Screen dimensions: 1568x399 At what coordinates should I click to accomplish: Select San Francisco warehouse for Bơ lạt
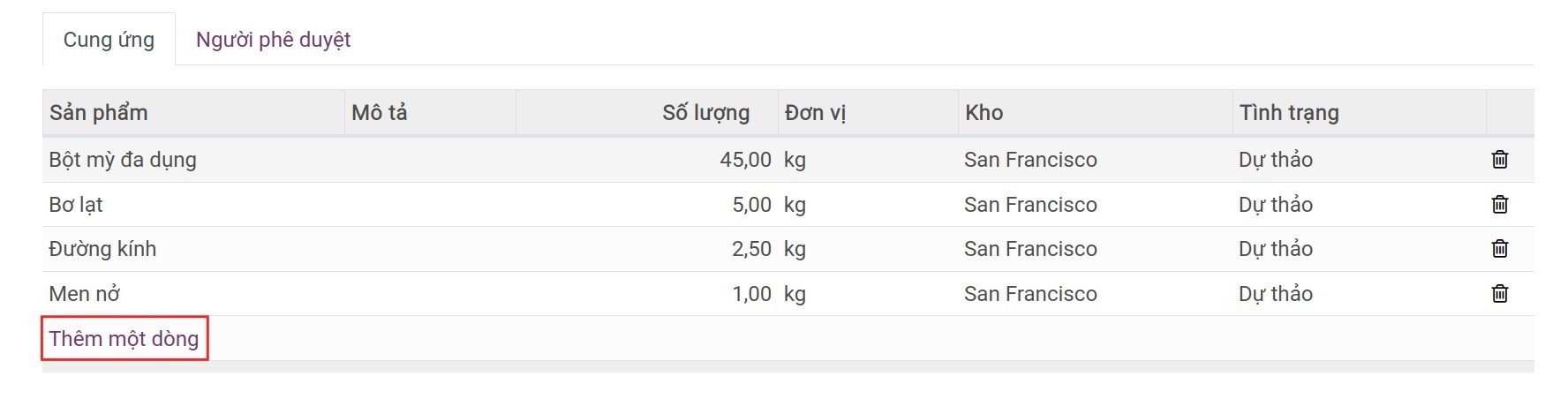1030,205
